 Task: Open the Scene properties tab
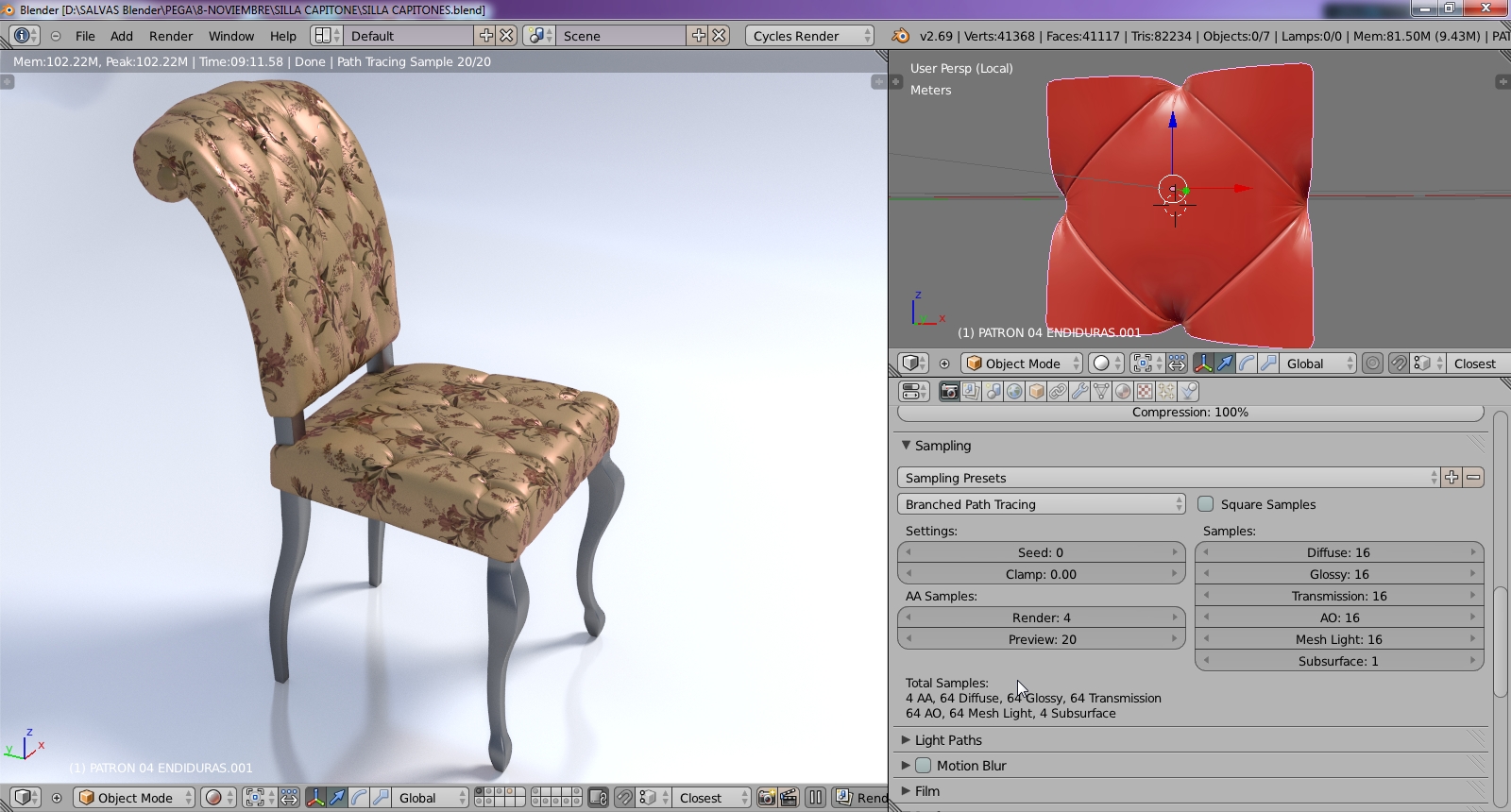click(993, 391)
